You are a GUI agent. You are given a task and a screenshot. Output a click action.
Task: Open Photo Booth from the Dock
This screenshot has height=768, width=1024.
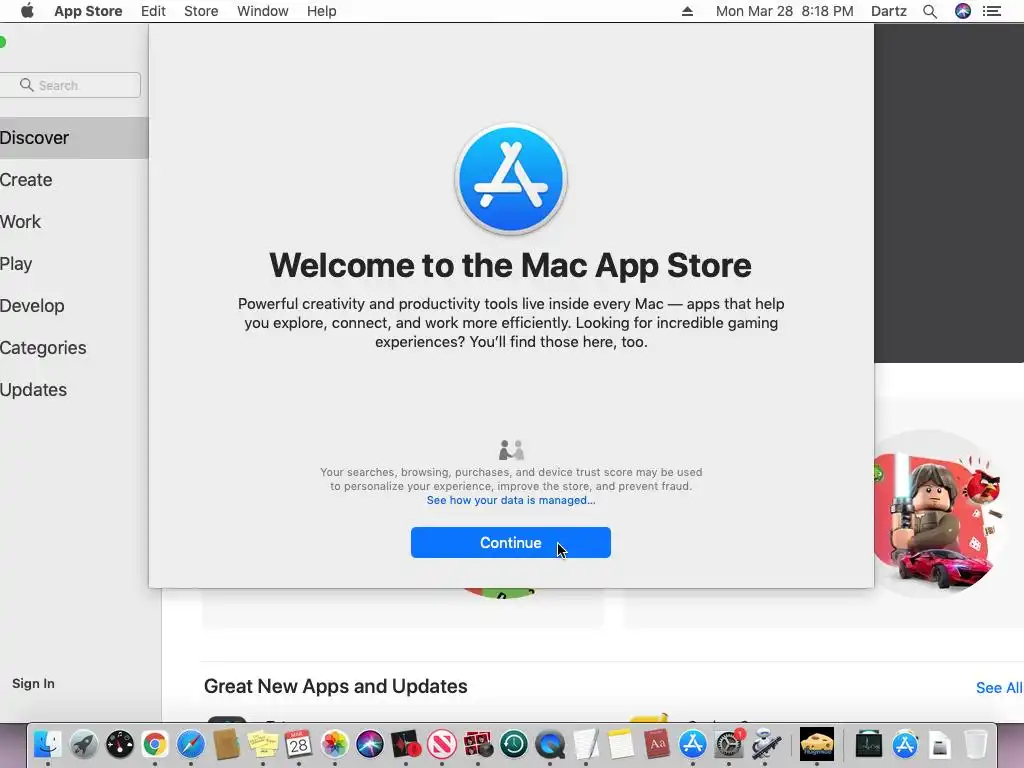477,744
